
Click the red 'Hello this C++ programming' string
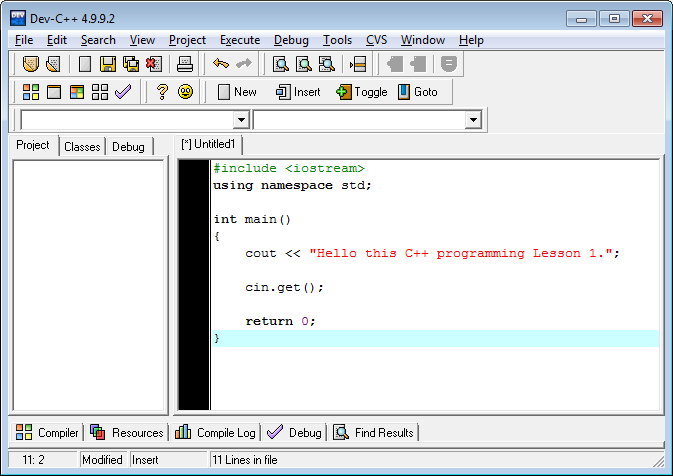[x=461, y=253]
